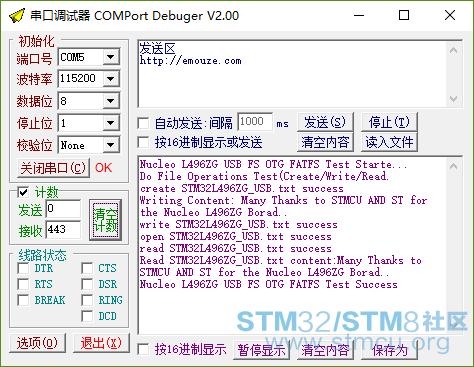Toggle the RING status checkbox

coord(87,300)
